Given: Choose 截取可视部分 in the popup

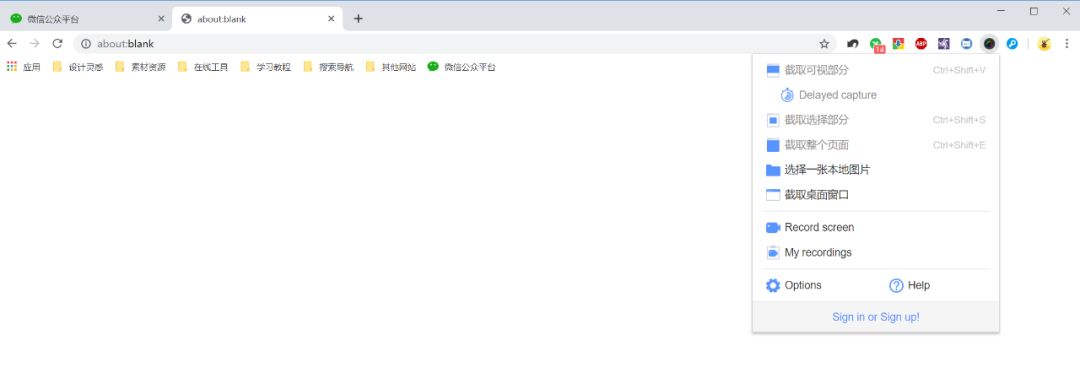Looking at the screenshot, I should (875, 70).
